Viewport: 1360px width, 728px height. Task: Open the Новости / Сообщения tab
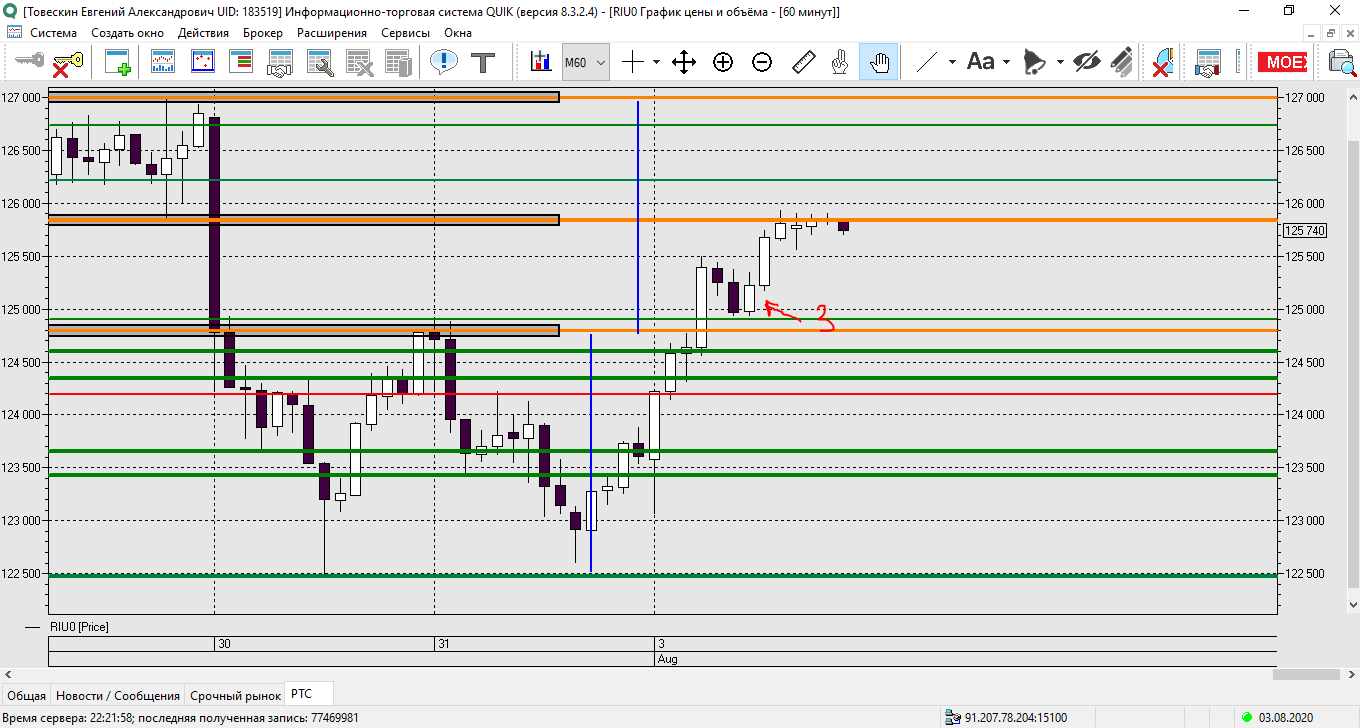click(x=118, y=695)
